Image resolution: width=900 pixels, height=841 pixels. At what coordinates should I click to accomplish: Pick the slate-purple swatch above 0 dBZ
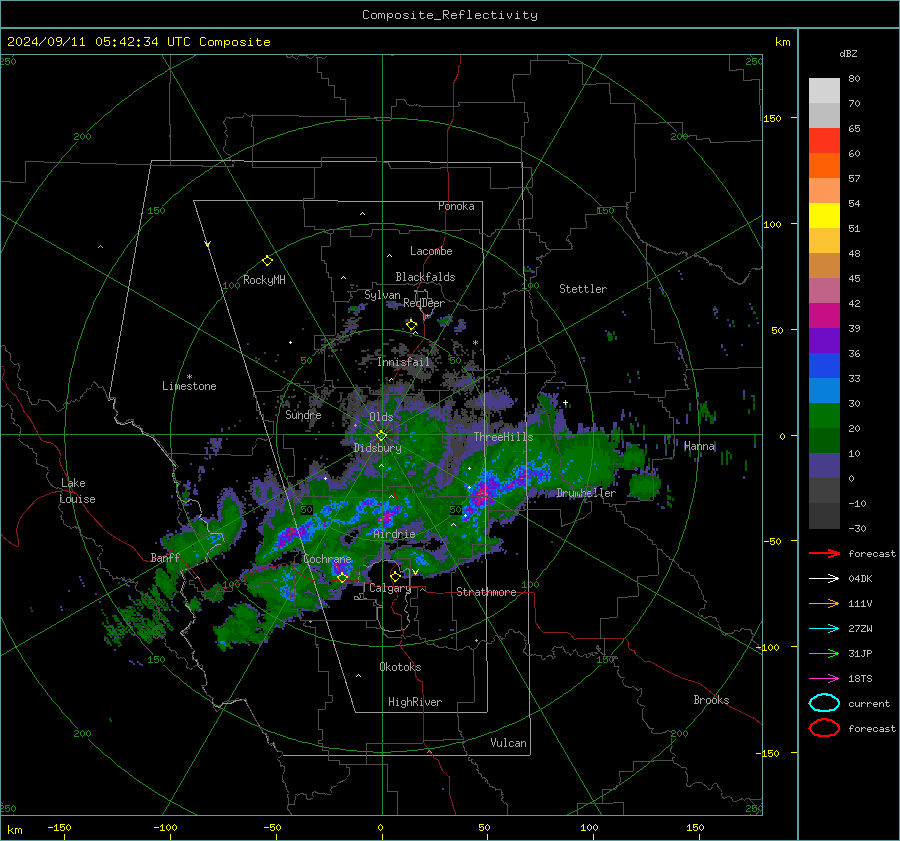click(x=824, y=466)
